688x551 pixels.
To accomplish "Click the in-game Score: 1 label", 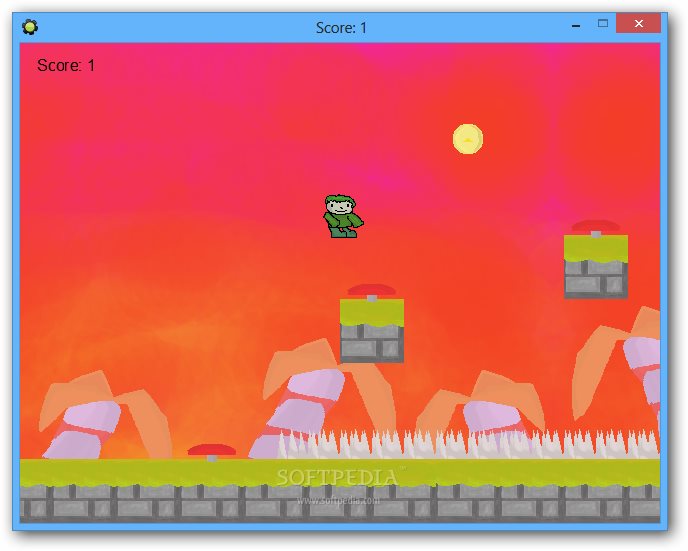I will [66, 65].
